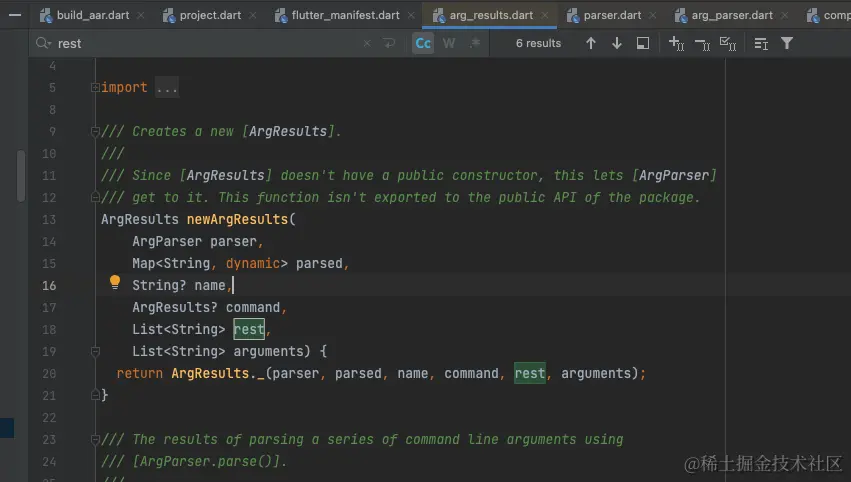This screenshot has height=482, width=851.
Task: Click "command" parameter on line 17
Action: pos(253,307)
